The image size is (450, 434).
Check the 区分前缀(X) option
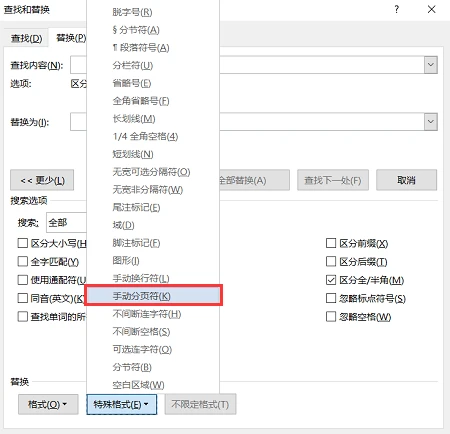331,243
